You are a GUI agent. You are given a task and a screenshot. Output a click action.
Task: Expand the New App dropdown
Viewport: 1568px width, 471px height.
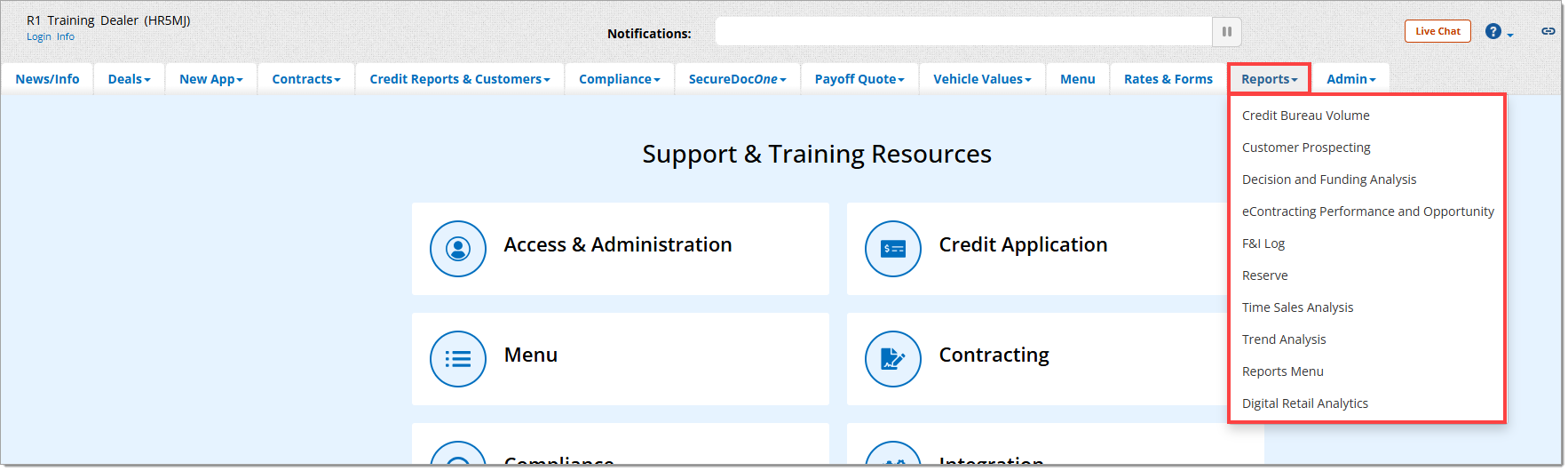tap(210, 79)
